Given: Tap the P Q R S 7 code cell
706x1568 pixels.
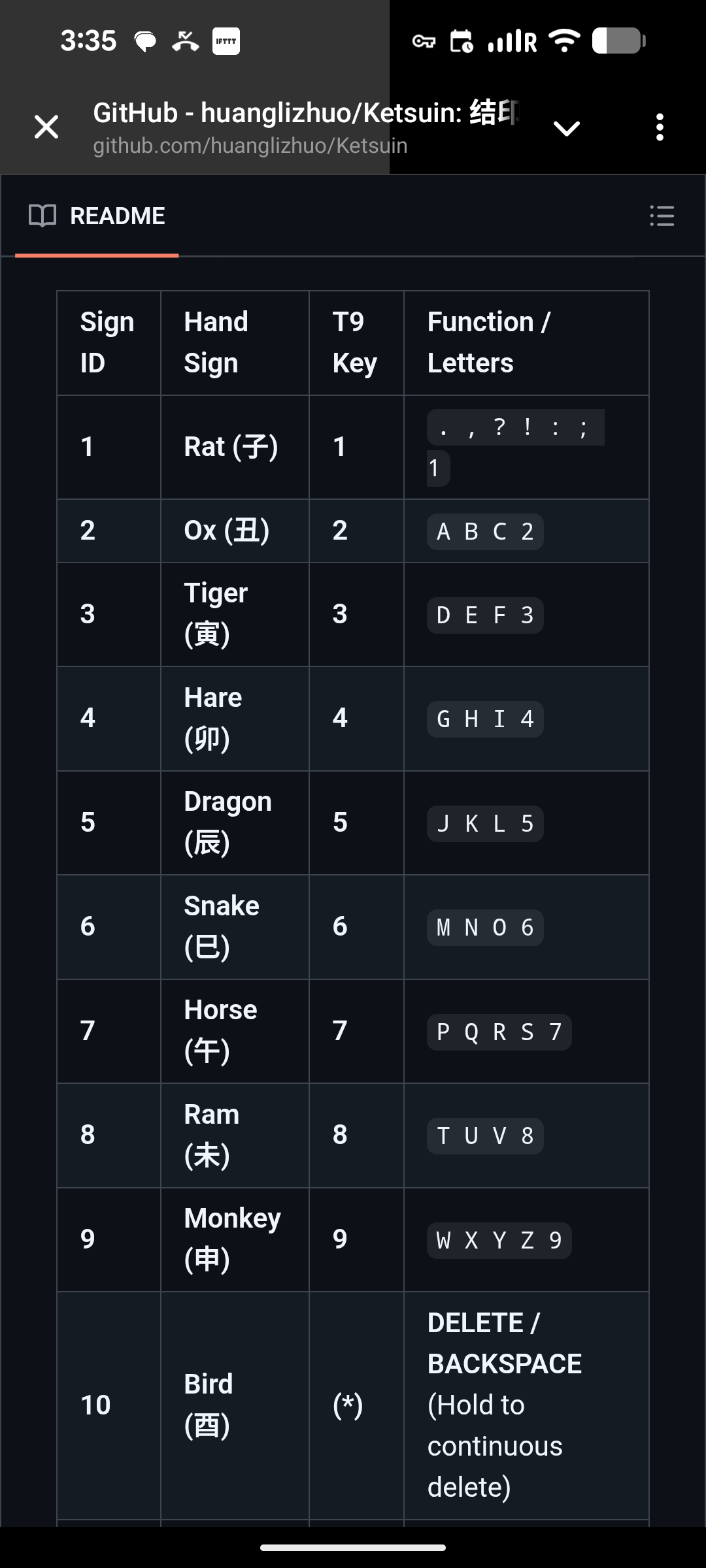Looking at the screenshot, I should click(x=499, y=1032).
